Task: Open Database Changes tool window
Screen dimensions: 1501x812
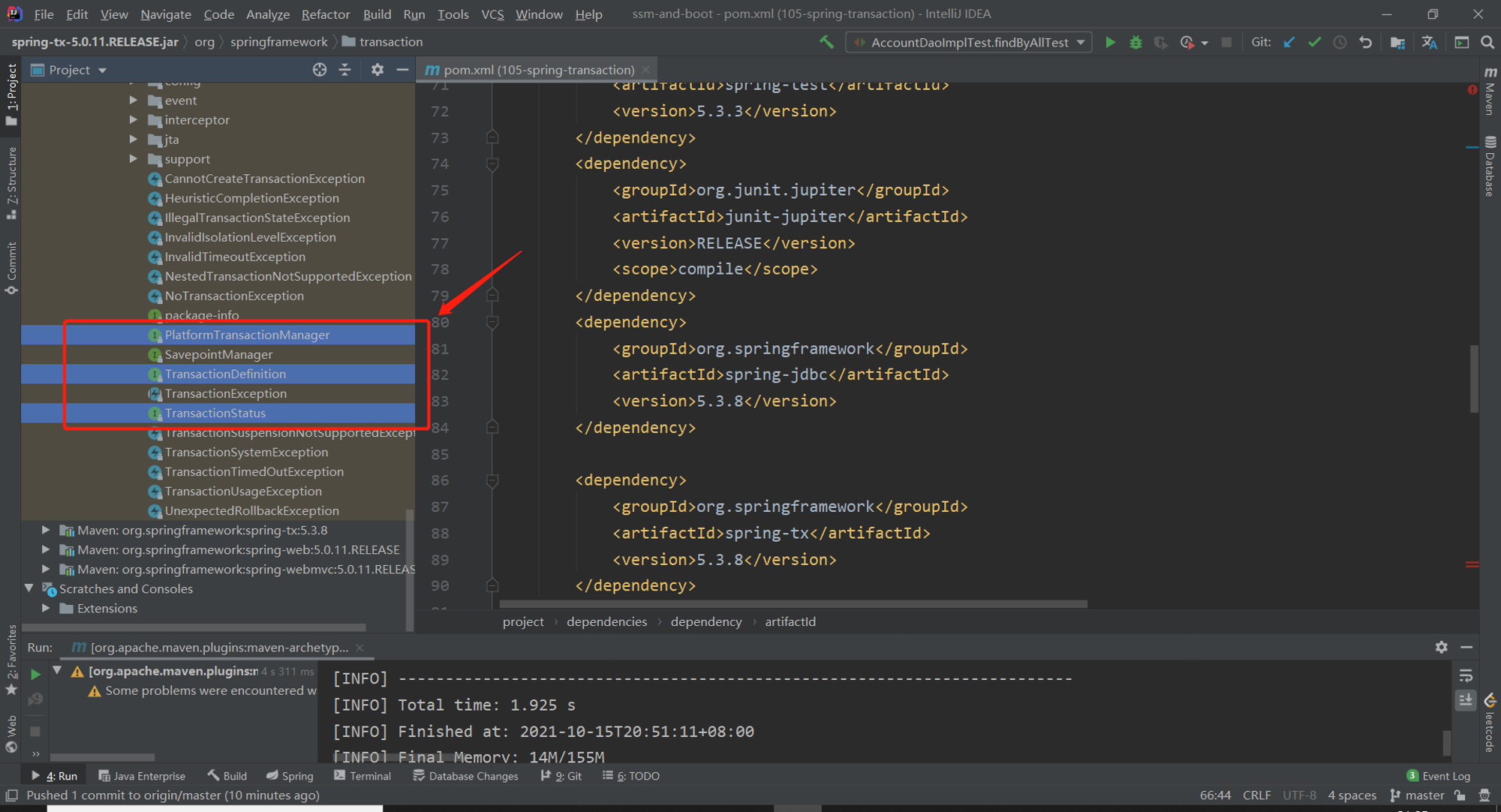Action: [466, 776]
